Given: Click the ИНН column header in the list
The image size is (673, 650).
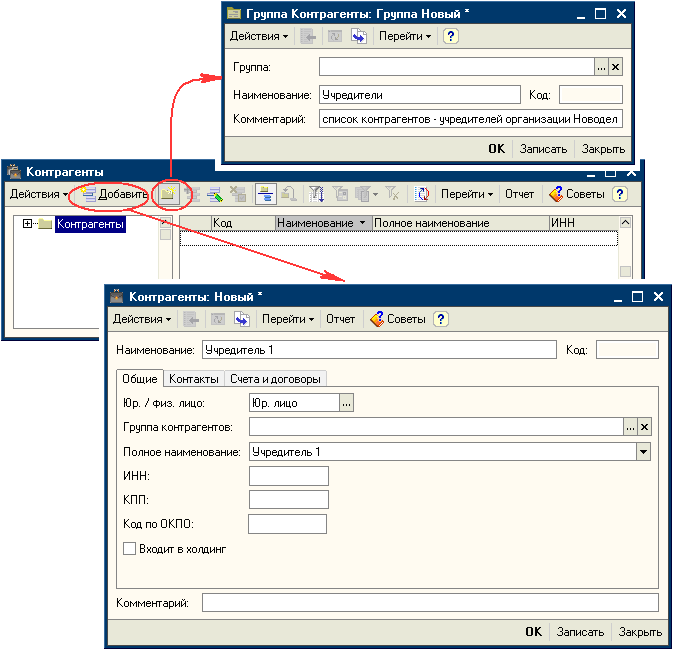Looking at the screenshot, I should [584, 223].
